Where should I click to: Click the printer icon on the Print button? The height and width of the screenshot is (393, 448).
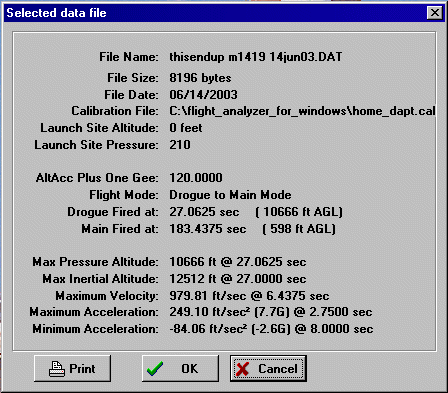[57, 369]
